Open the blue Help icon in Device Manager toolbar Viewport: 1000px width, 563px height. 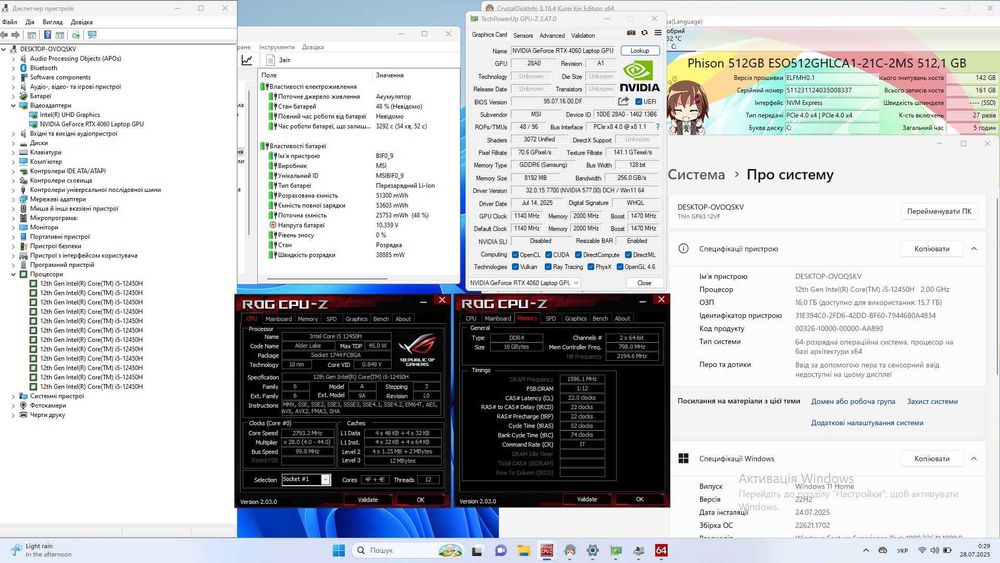tap(47, 35)
